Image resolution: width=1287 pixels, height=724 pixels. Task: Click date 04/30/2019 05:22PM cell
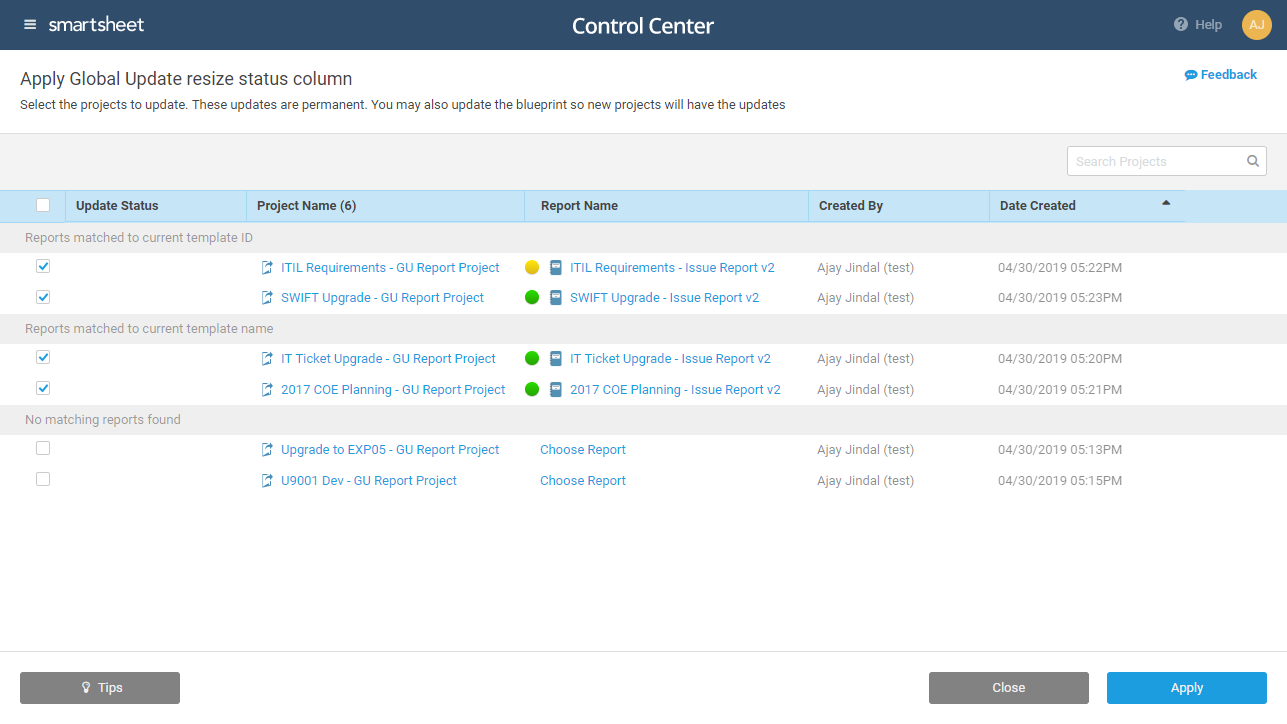pyautogui.click(x=1060, y=268)
